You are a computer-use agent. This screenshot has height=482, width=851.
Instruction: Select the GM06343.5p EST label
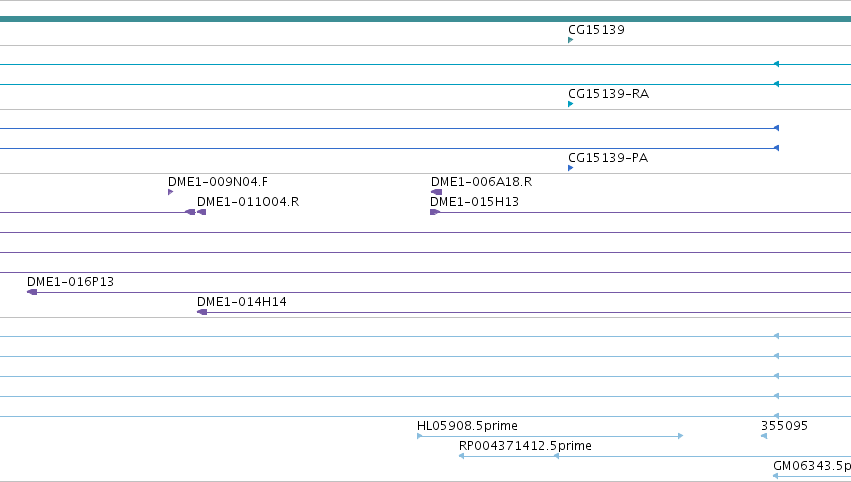(812, 466)
